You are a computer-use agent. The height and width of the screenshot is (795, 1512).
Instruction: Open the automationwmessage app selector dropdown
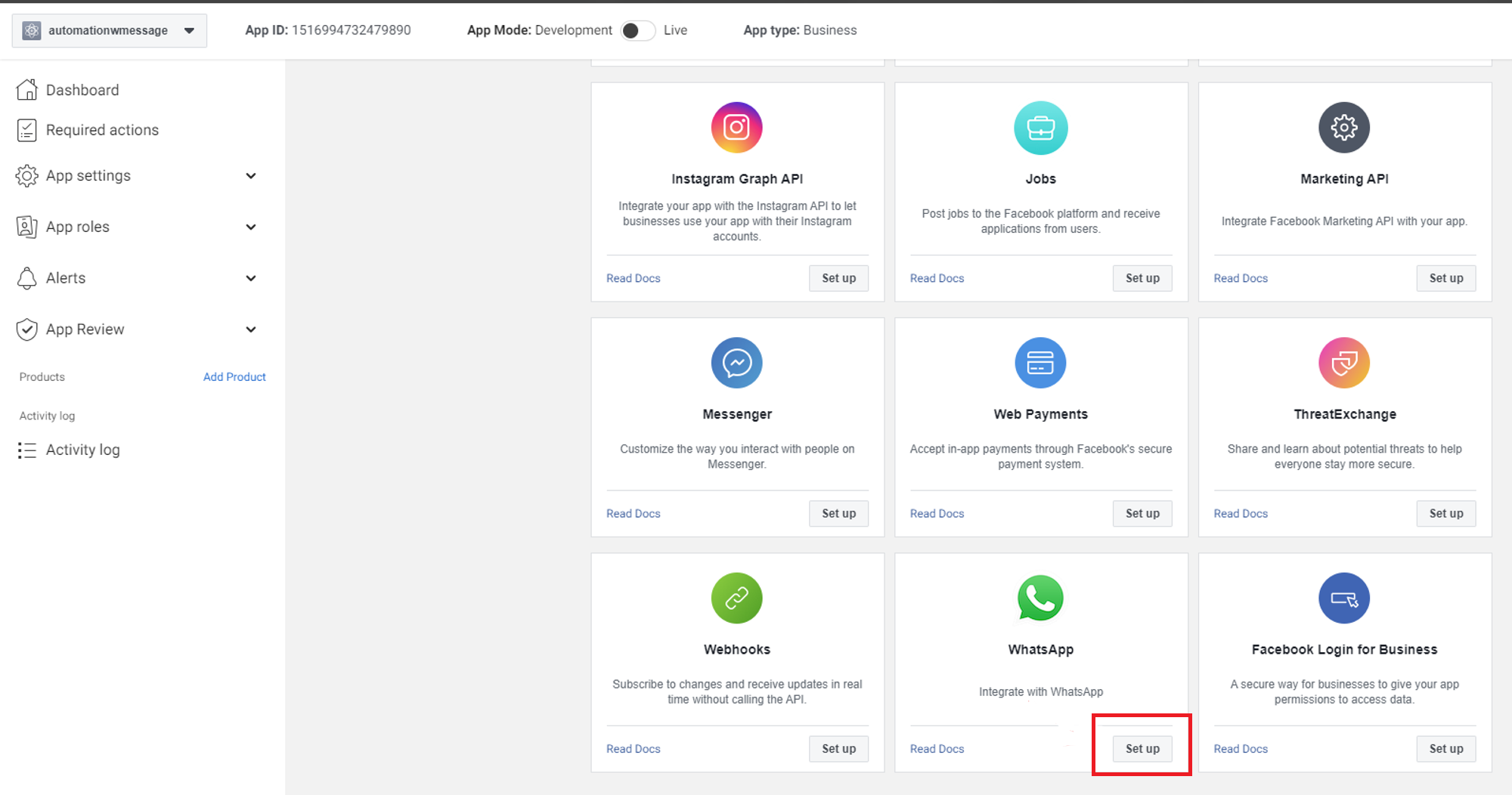[x=110, y=30]
